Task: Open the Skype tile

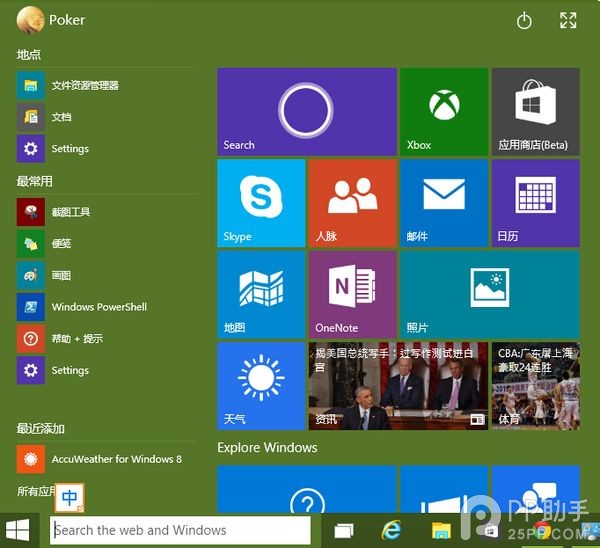Action: point(261,203)
